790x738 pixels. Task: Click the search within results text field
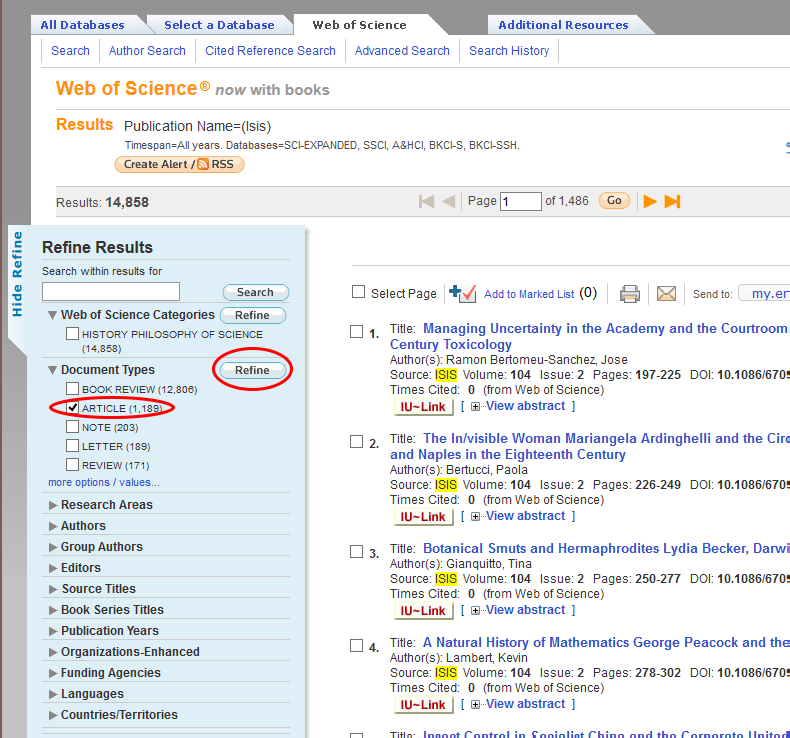tap(111, 292)
